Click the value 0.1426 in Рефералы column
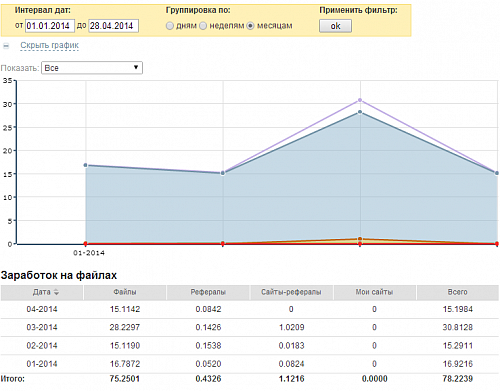The width and height of the screenshot is (500, 391). tap(208, 327)
